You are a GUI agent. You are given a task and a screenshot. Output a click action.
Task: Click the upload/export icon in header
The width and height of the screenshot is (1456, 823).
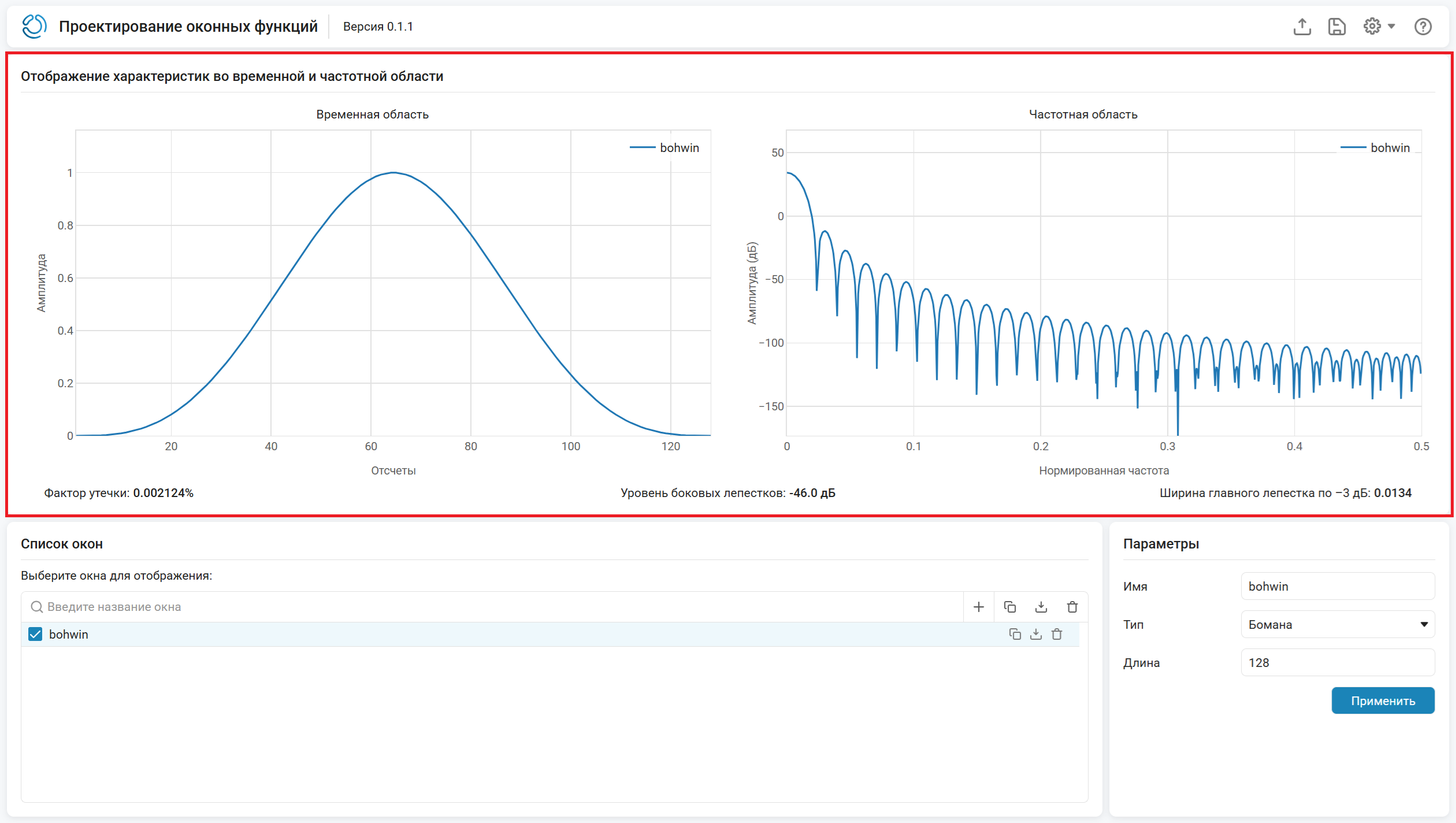coord(1302,27)
